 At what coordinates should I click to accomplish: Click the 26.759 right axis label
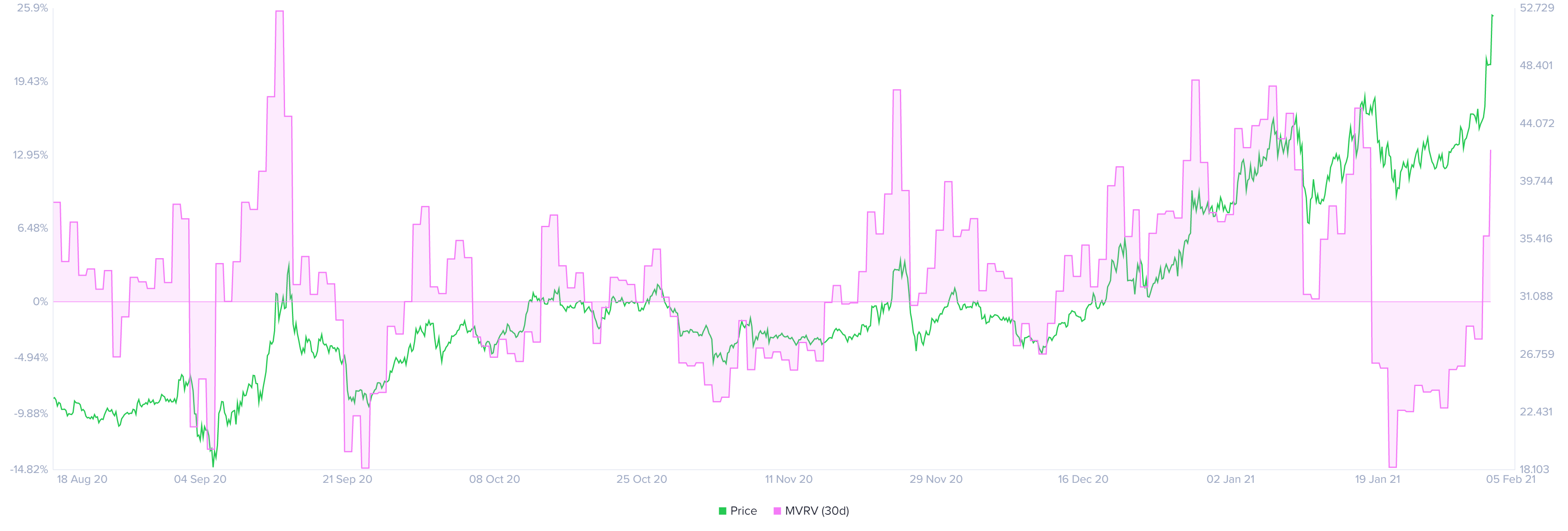(1537, 354)
